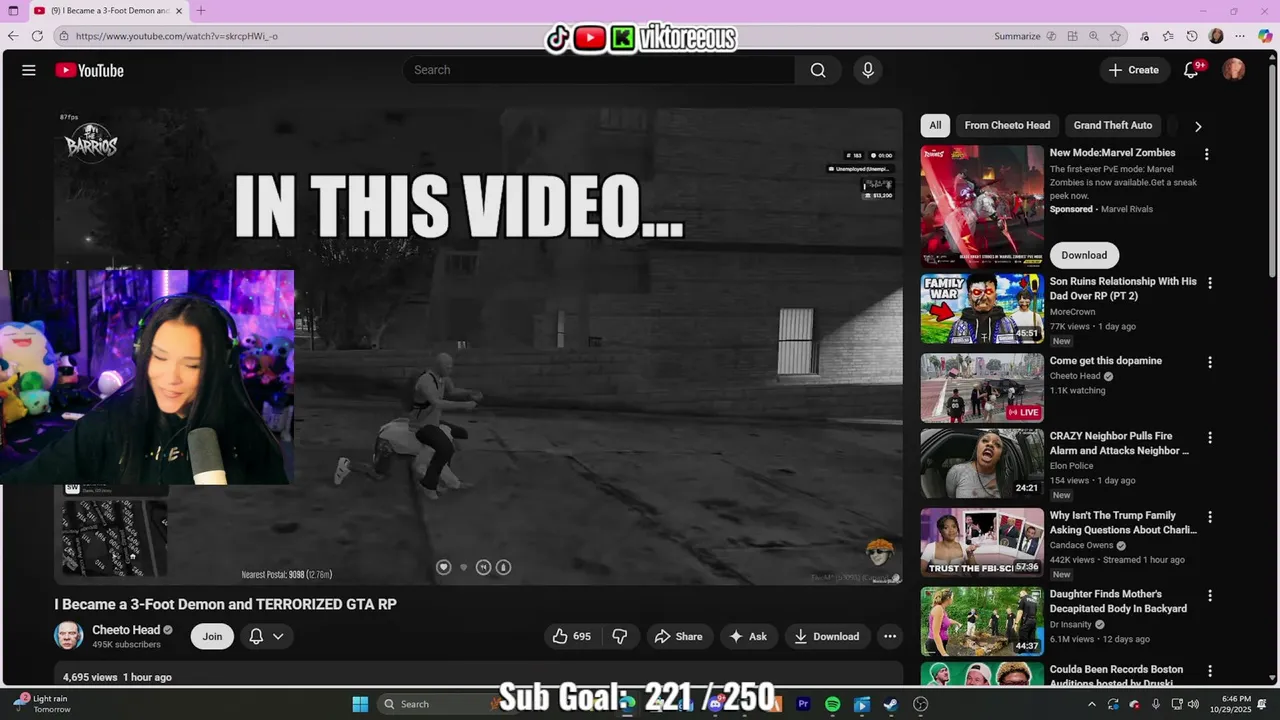Open options for Daughter Finds Mother's video
This screenshot has width=1280, height=720.
pos(1209,595)
